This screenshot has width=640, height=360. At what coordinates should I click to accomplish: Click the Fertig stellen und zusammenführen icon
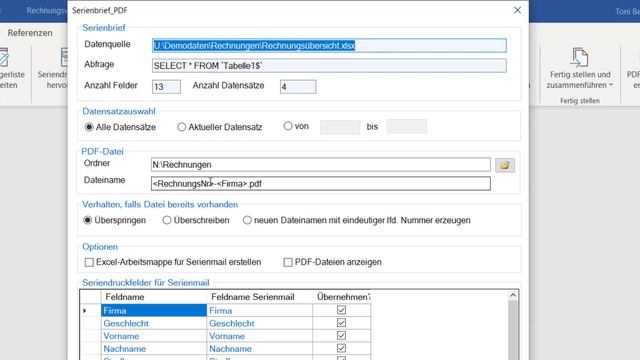click(579, 57)
